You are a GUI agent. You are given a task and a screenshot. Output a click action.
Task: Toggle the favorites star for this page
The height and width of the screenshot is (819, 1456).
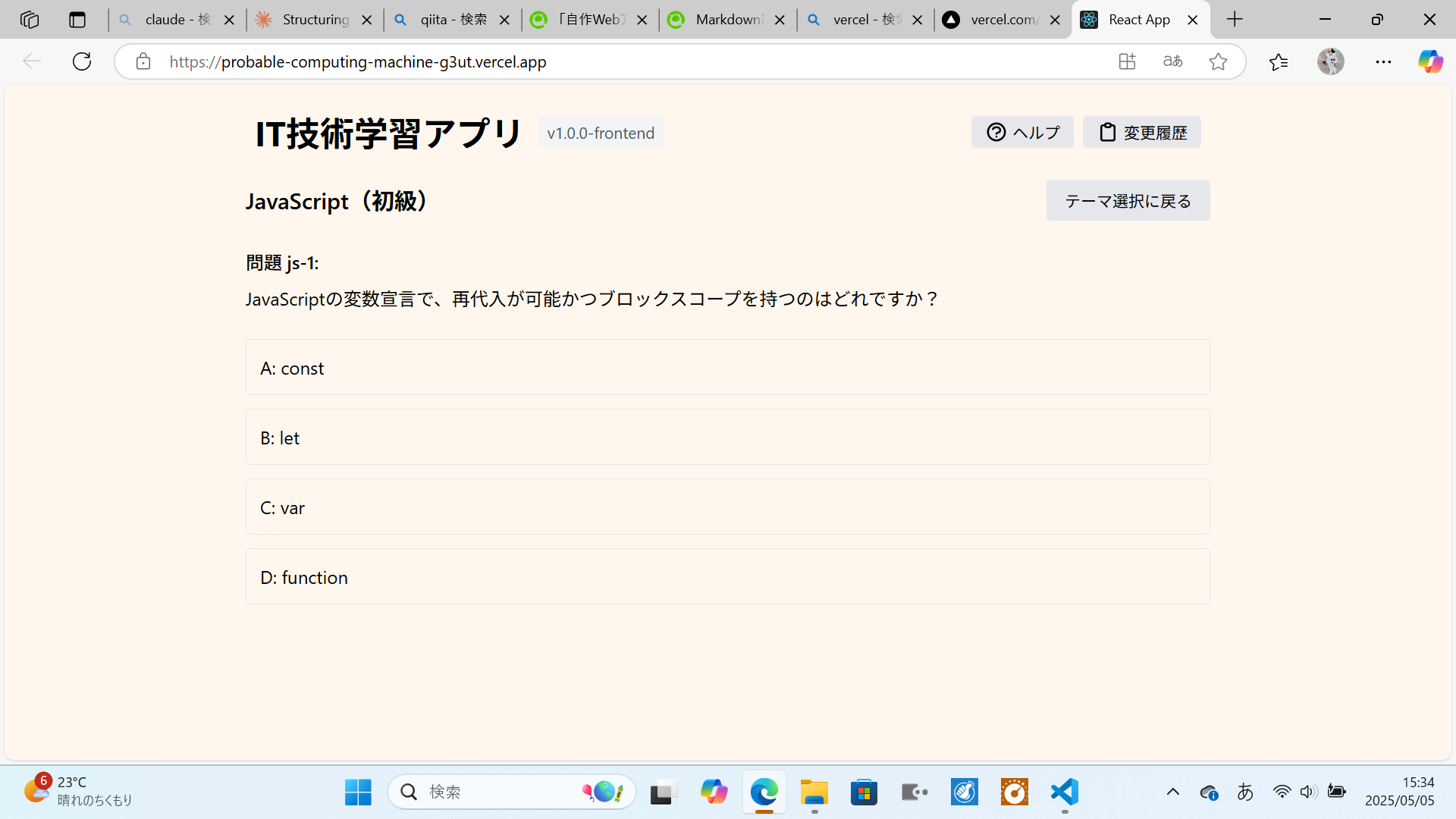1218,61
